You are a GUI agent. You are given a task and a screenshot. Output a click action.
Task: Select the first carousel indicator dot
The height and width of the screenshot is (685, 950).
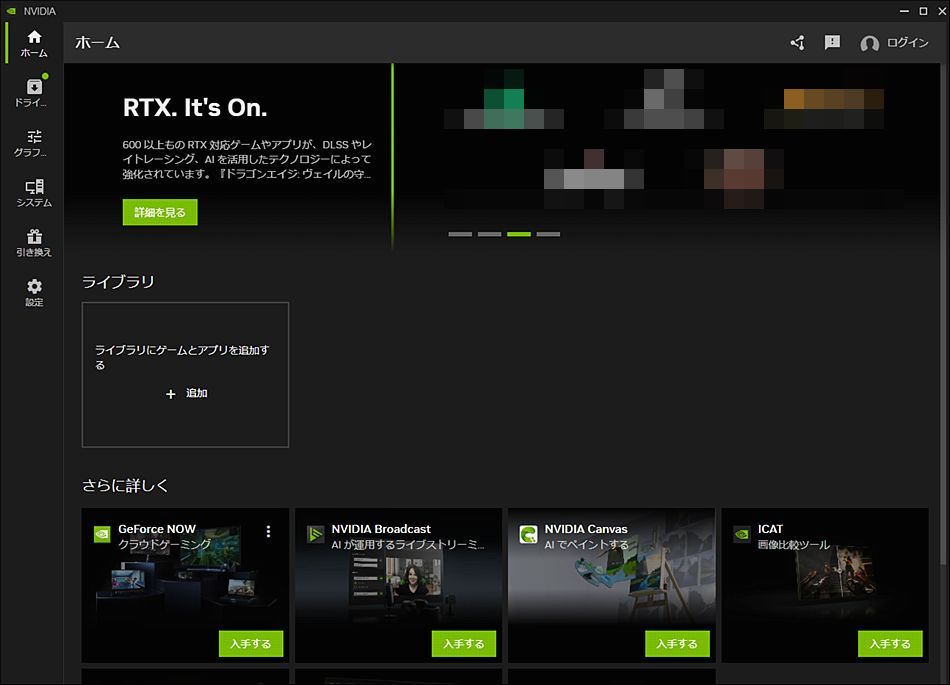[460, 233]
